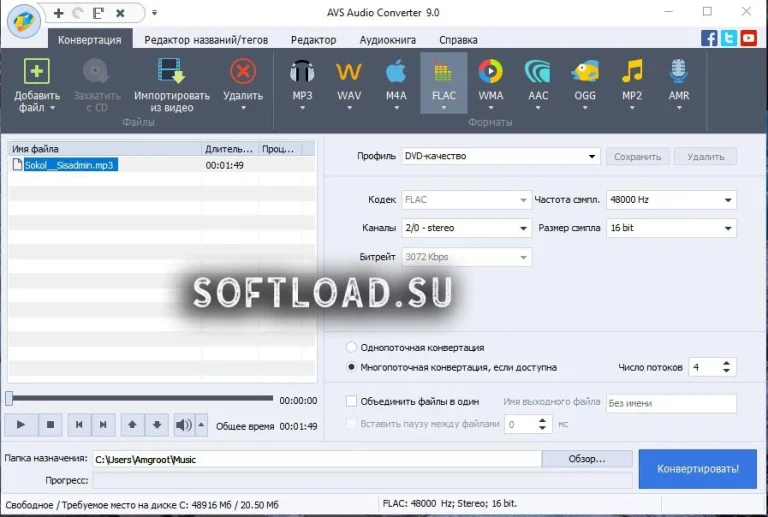This screenshot has height=517, width=768.
Task: Skip to previous track button
Action: tap(79, 424)
